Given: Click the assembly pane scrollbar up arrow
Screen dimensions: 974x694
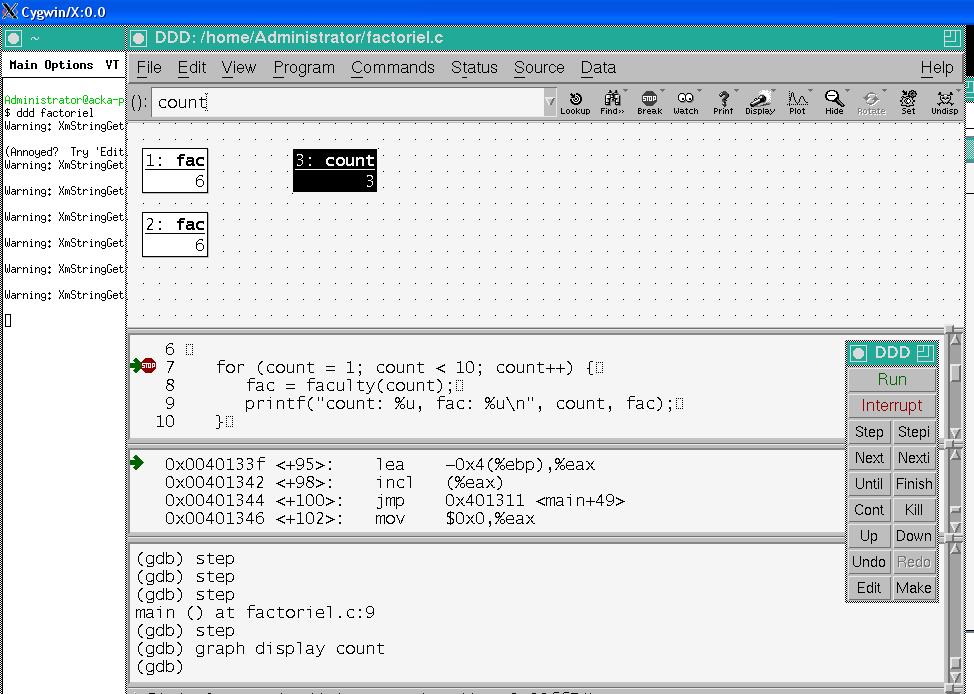Looking at the screenshot, I should [x=956, y=455].
